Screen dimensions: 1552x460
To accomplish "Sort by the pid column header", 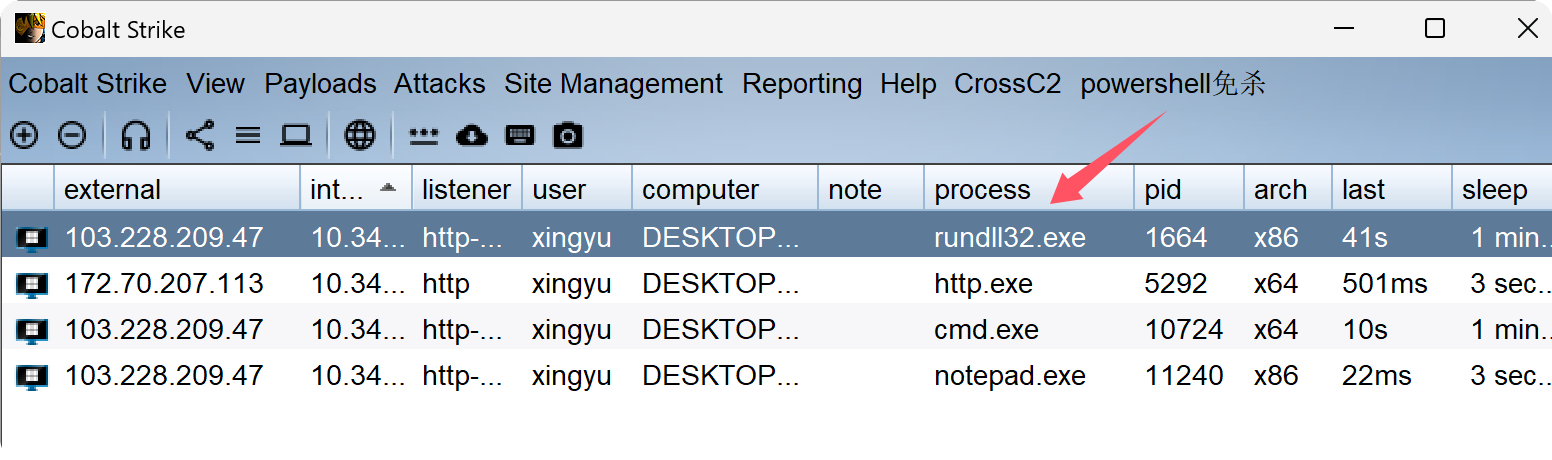I will [1189, 189].
